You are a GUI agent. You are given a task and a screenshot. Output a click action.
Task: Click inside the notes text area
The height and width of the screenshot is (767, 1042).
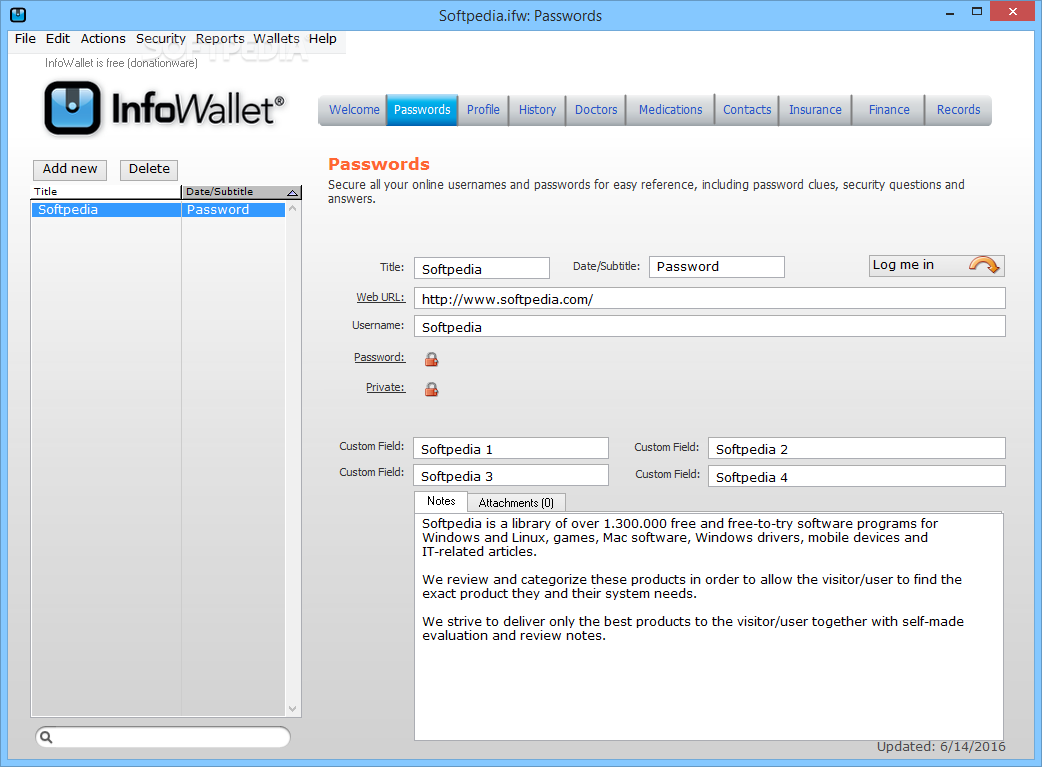point(708,626)
